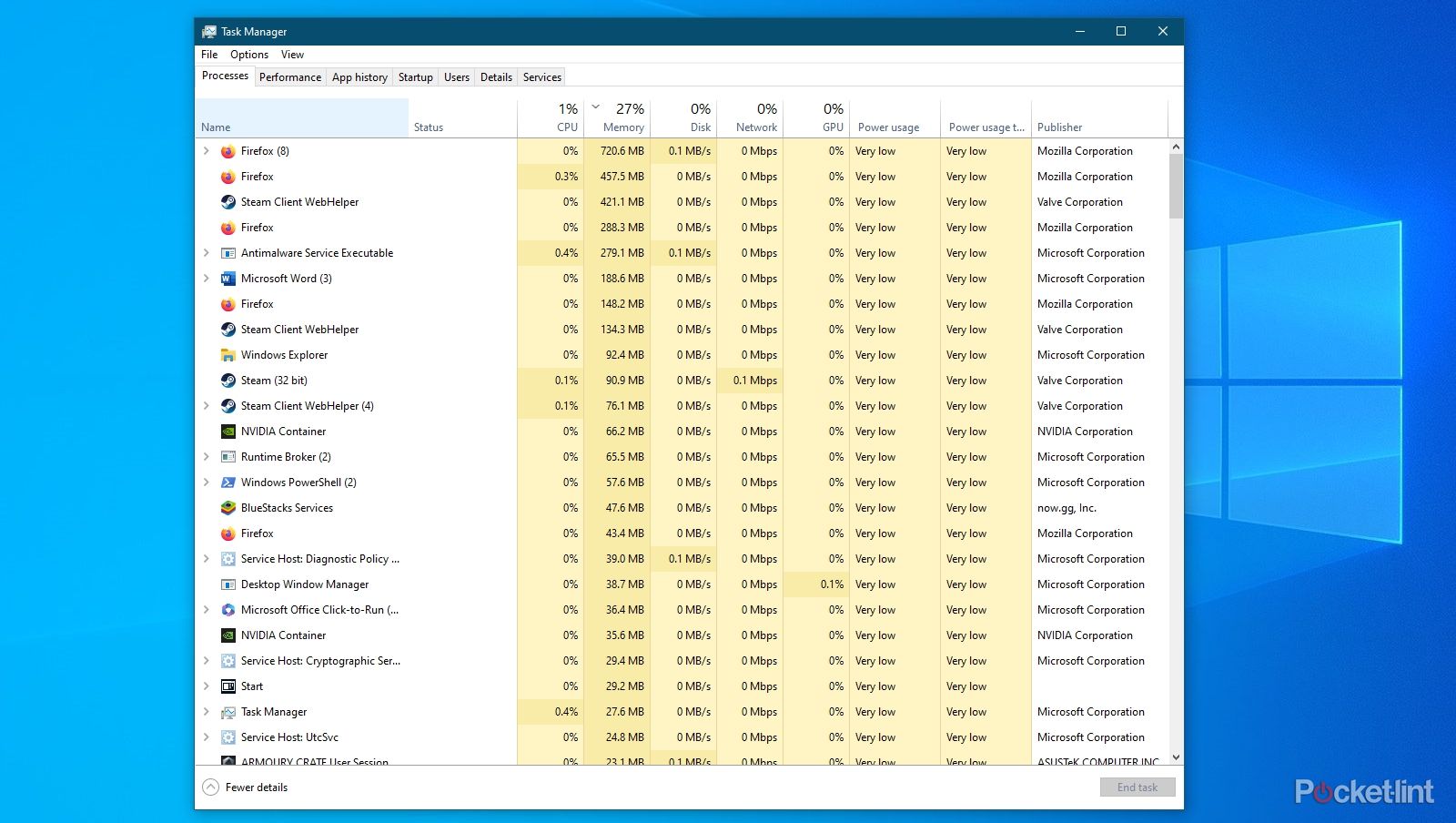Image resolution: width=1456 pixels, height=823 pixels.
Task: Click the Task Manager title bar icon
Action: 209,32
